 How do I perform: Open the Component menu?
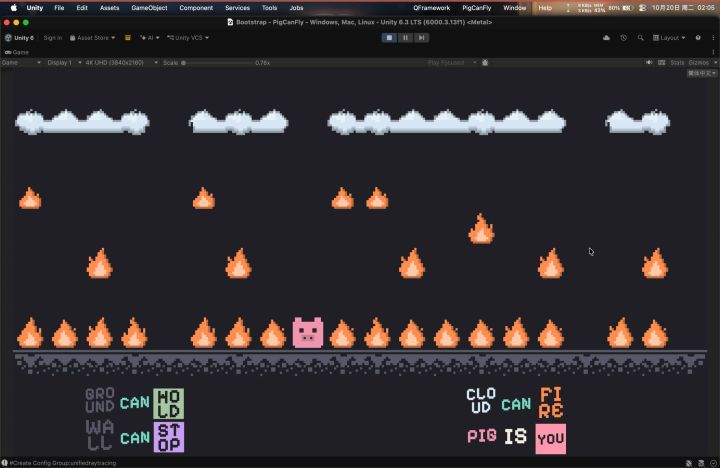pyautogui.click(x=196, y=8)
